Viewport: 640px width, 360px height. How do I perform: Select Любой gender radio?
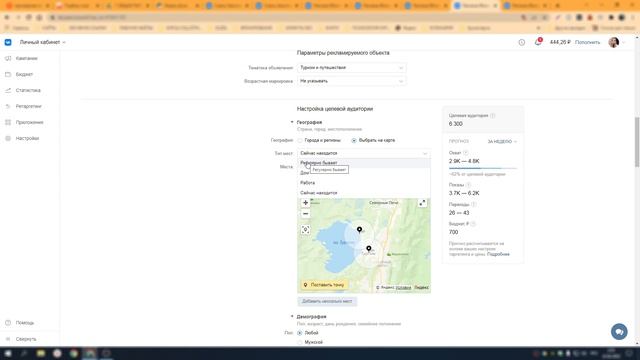[x=300, y=333]
